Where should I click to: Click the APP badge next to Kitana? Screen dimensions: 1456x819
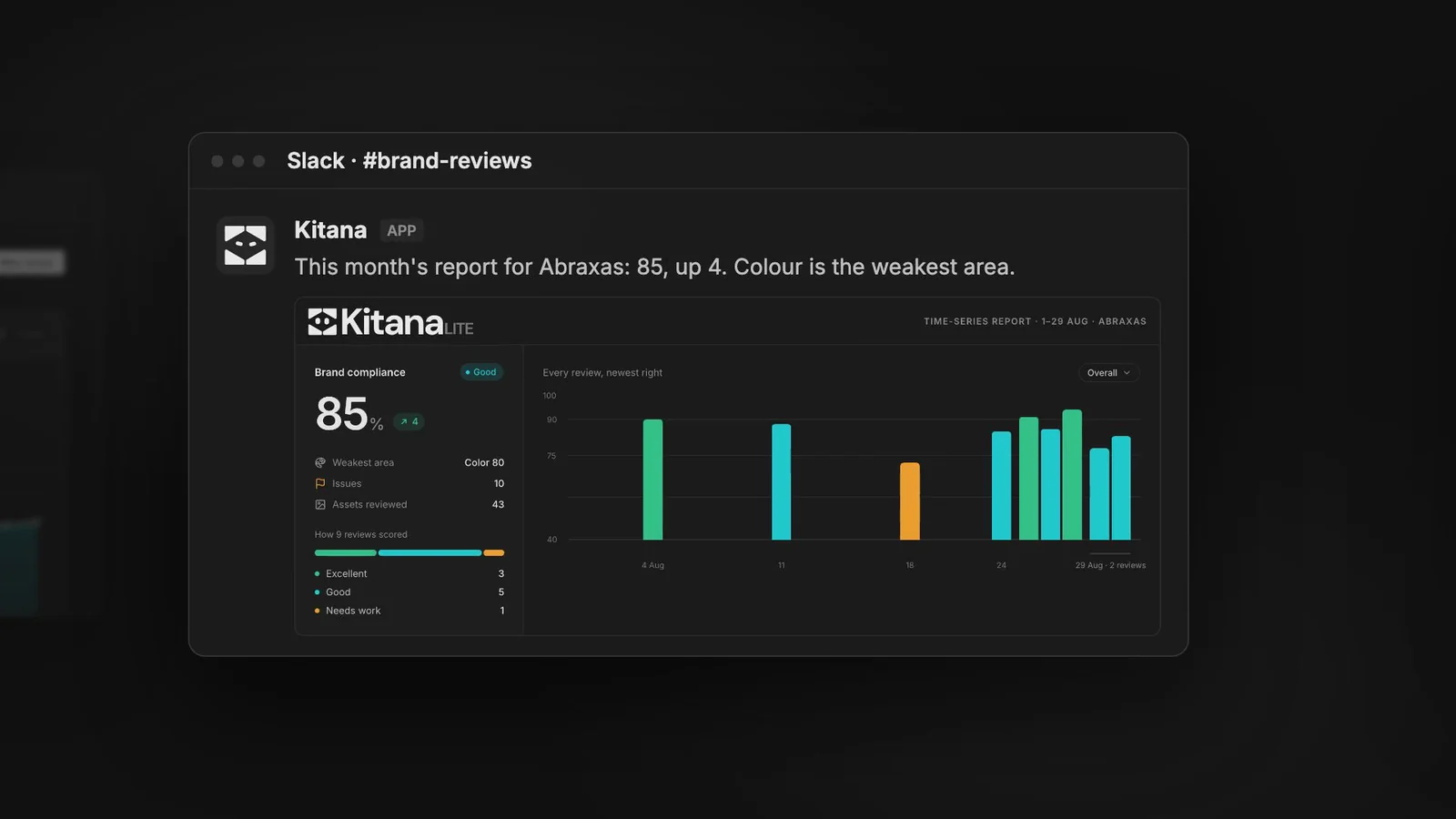[401, 231]
